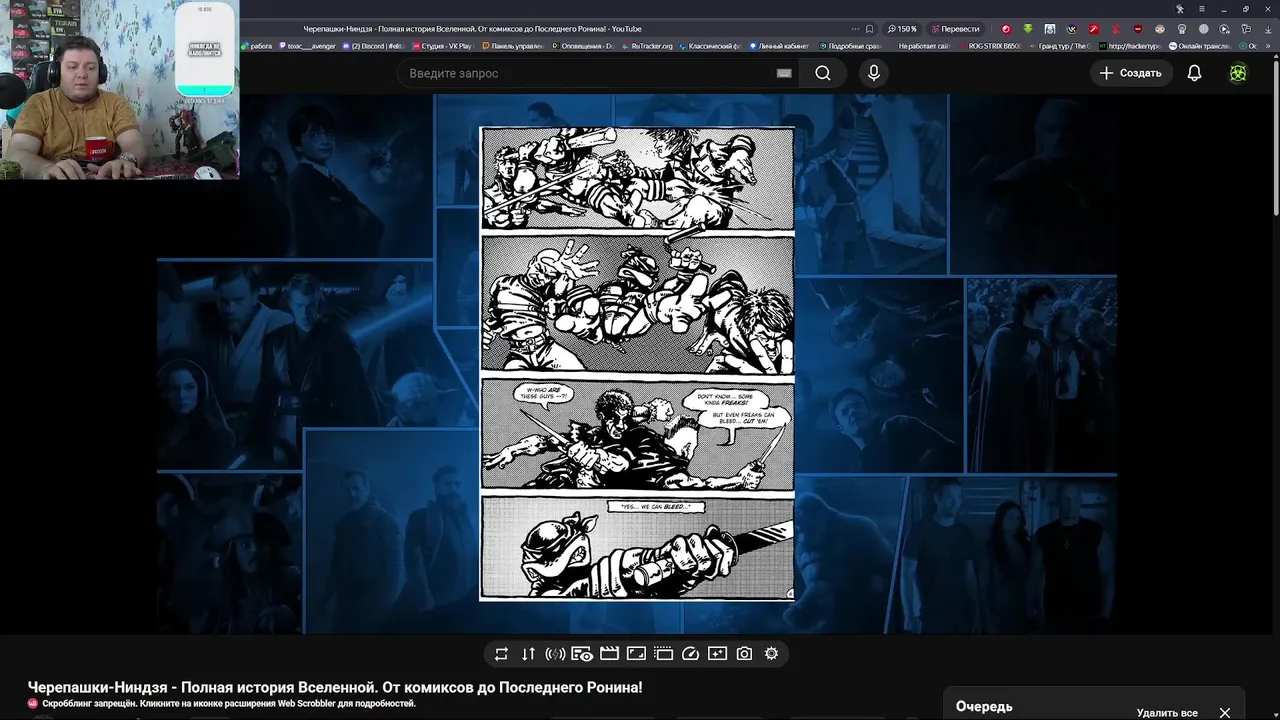This screenshot has width=1280, height=720.
Task: Open playback speed gauge control
Action: coord(690,654)
